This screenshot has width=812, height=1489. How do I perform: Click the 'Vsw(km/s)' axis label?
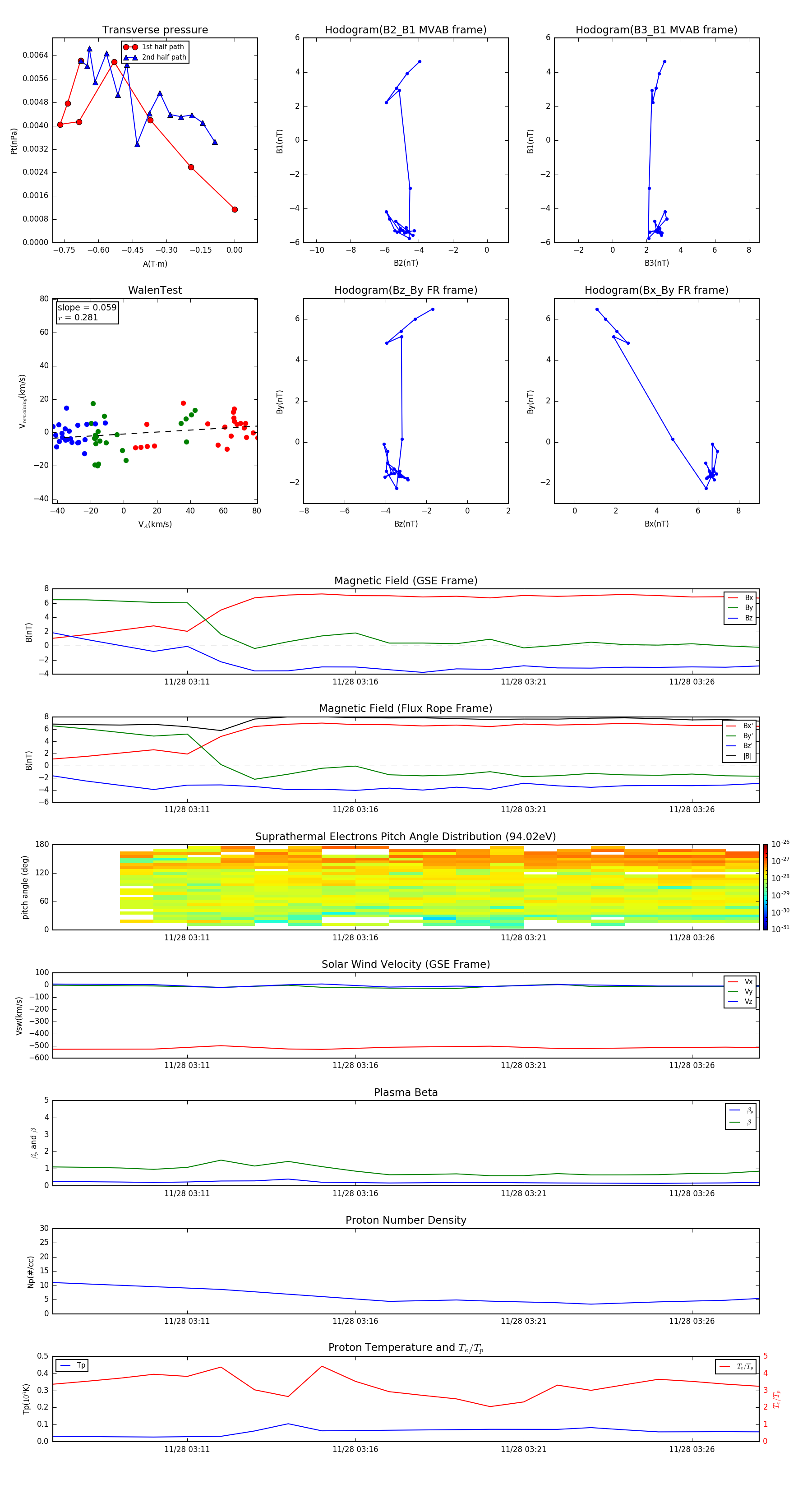click(x=19, y=1015)
